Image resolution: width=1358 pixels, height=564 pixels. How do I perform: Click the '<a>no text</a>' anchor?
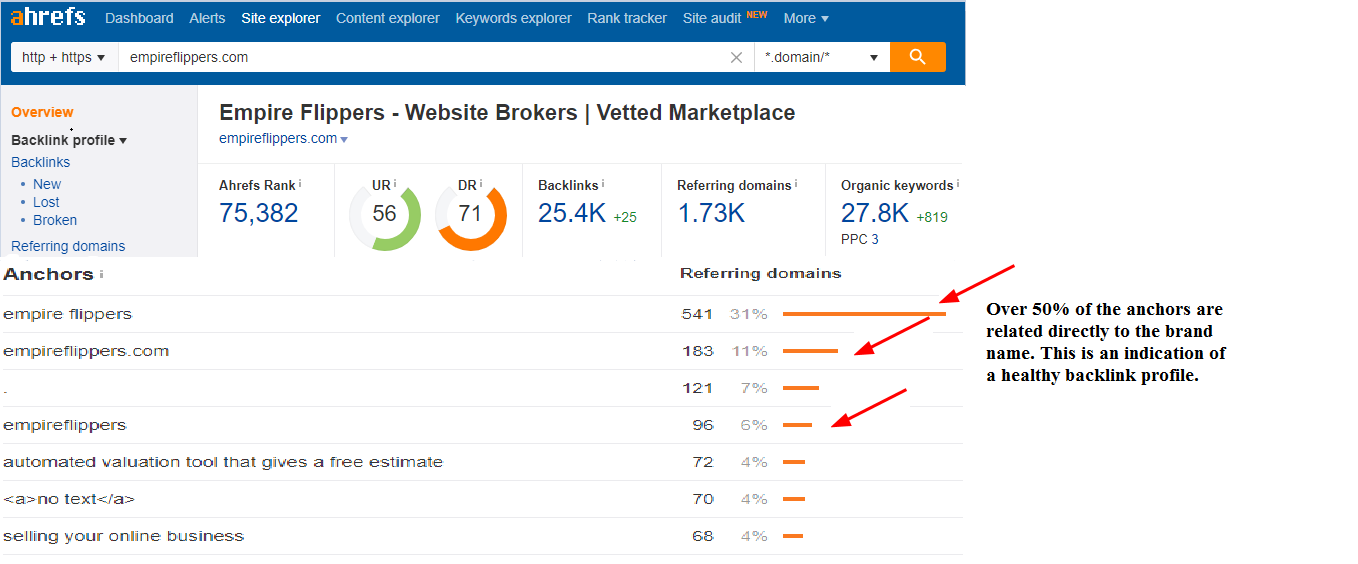coord(69,499)
